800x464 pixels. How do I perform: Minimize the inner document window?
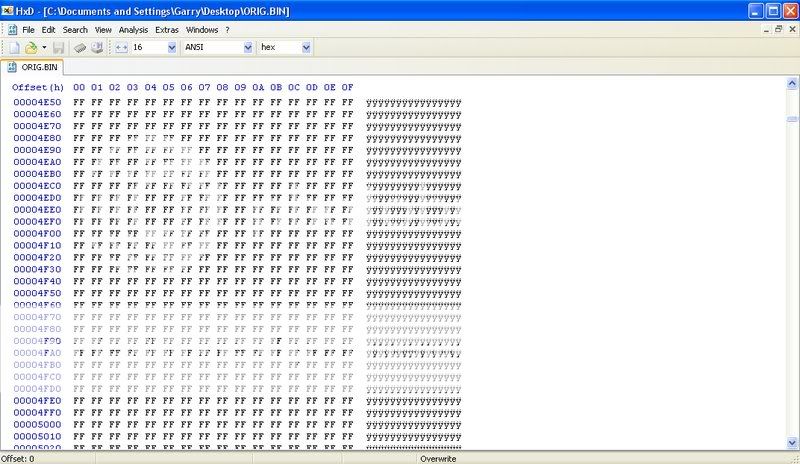[766, 30]
